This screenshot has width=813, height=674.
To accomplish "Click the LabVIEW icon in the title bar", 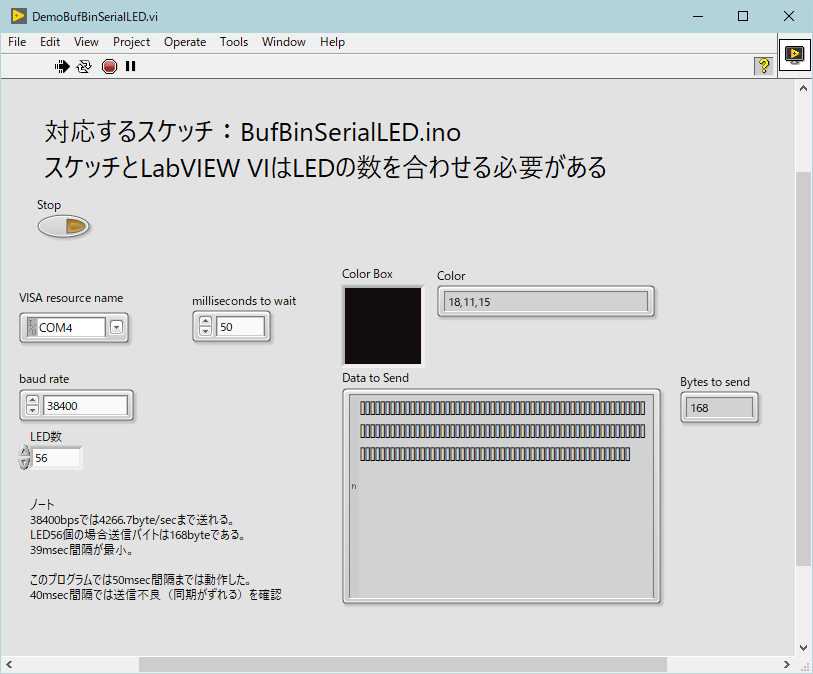I will point(19,16).
